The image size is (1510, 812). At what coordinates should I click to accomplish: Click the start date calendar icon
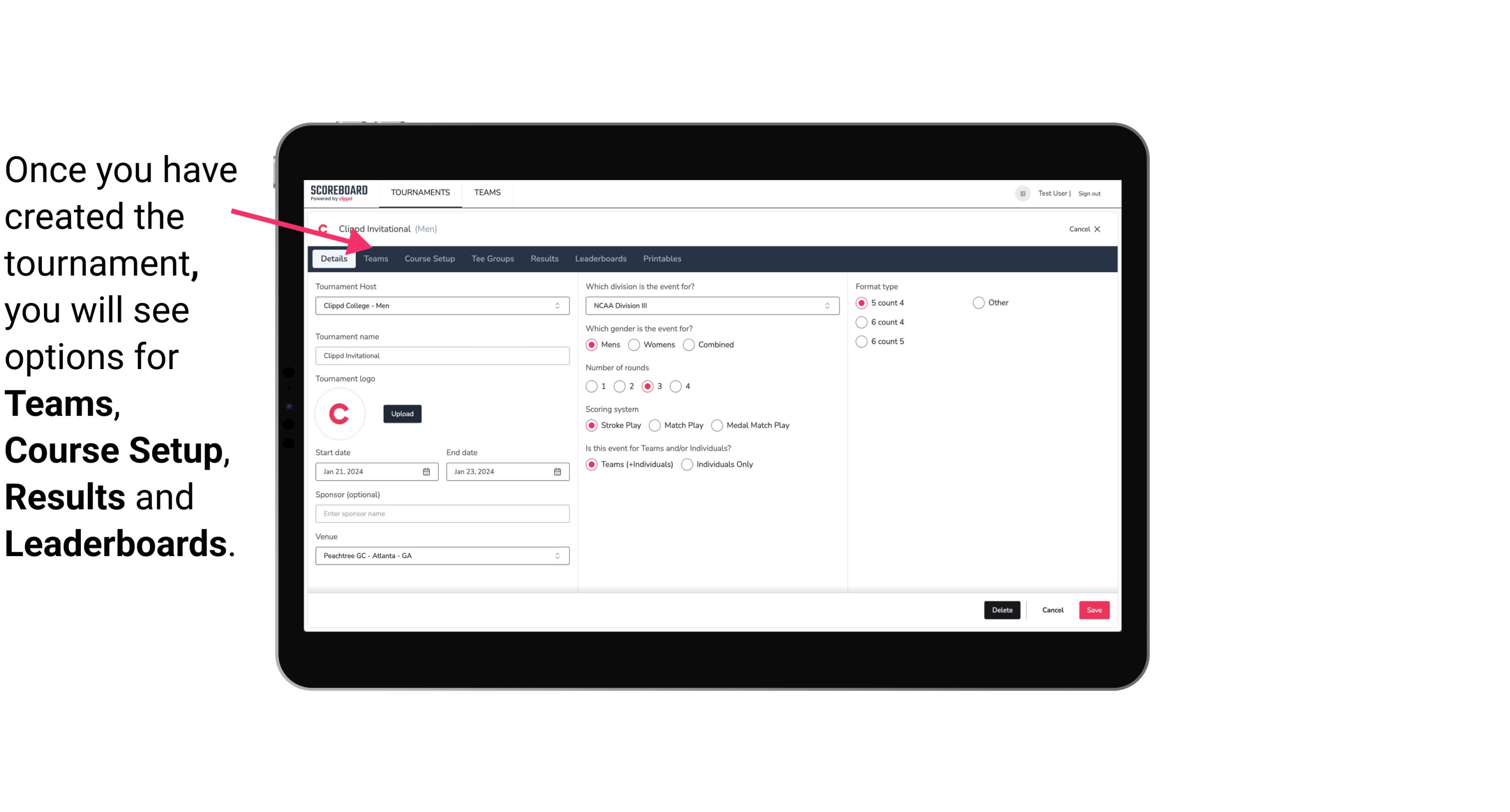point(427,471)
